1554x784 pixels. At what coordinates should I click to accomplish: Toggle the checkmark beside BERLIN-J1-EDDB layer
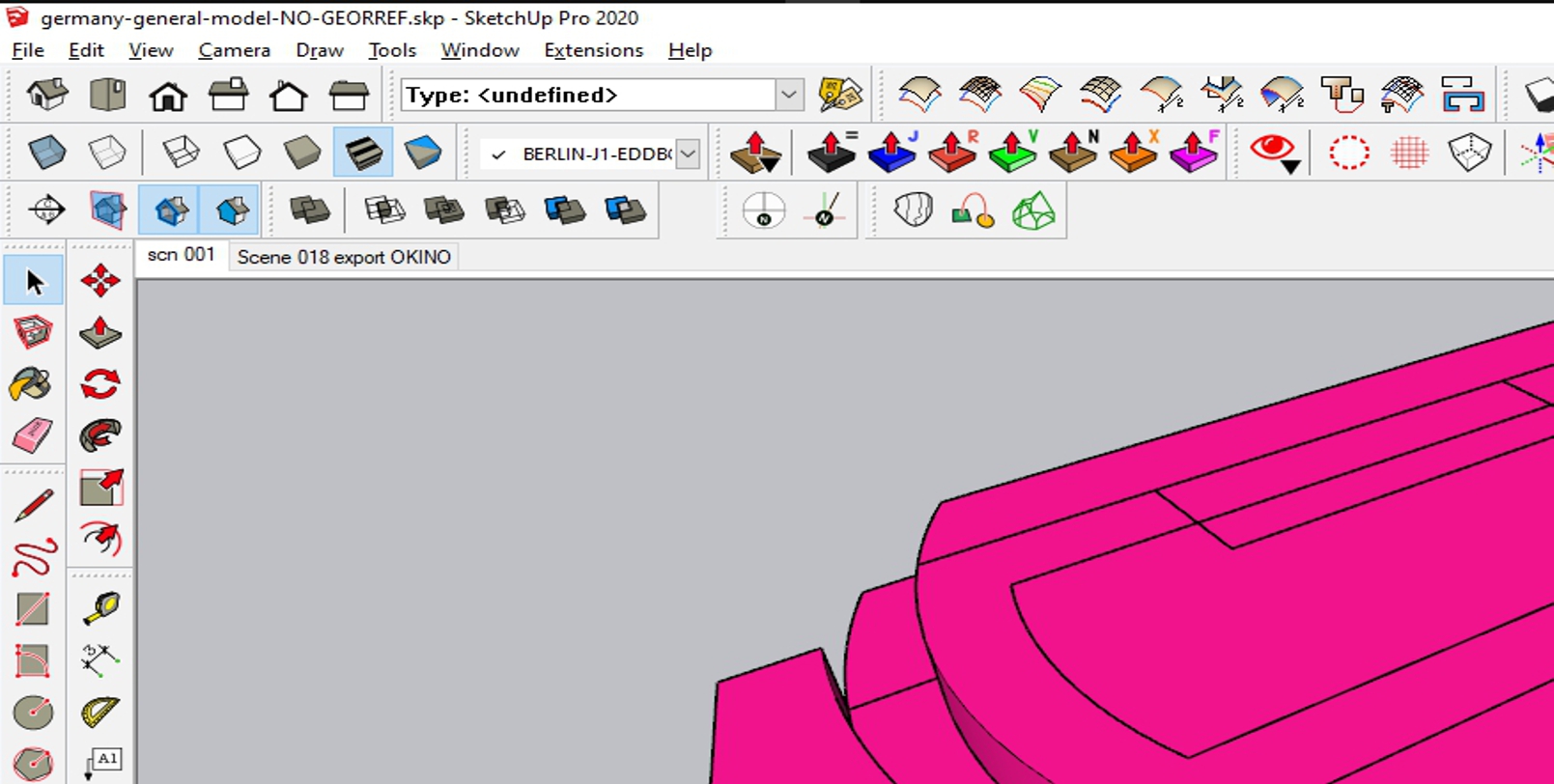point(498,154)
